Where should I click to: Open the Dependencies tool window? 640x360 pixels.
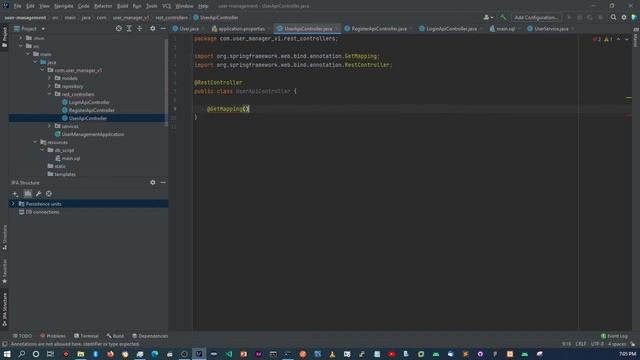(x=150, y=336)
